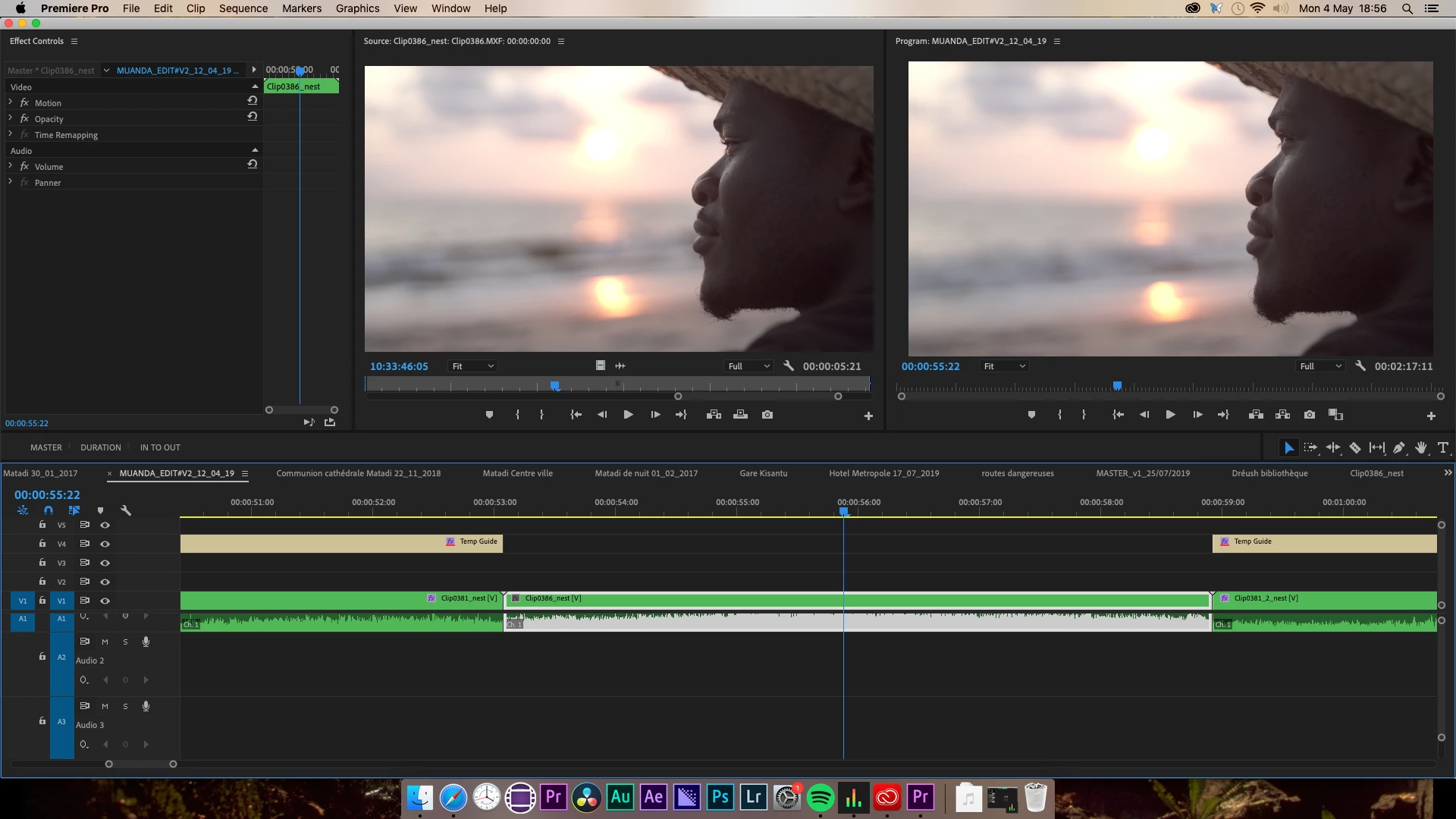Open the Sequence menu
The image size is (1456, 819).
click(x=243, y=8)
